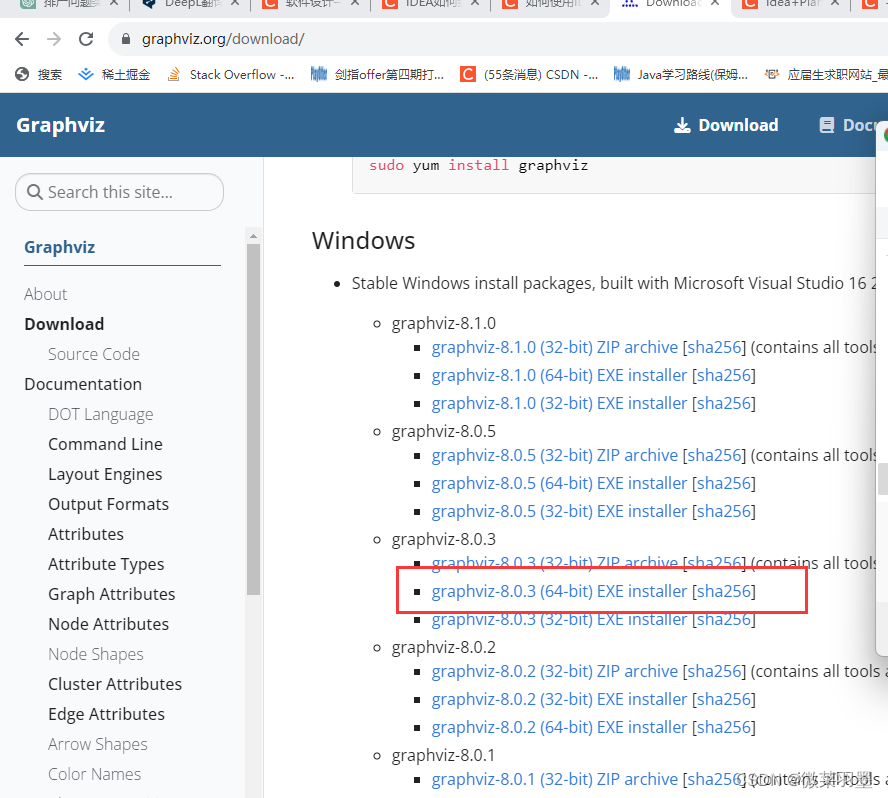The image size is (888, 798).
Task: Open the Stack Overflow bookmark
Action: pyautogui.click(x=231, y=74)
